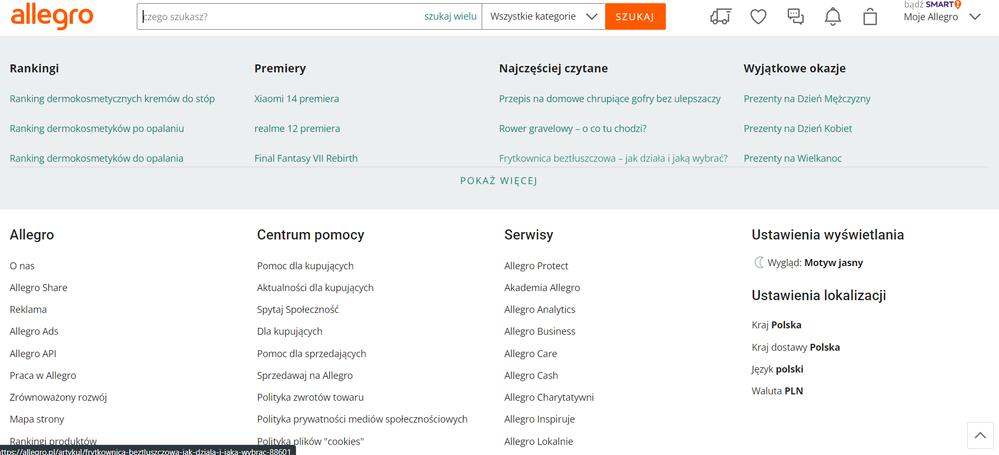
Task: Open the Xiaomi 14 premiera link
Action: coord(296,99)
